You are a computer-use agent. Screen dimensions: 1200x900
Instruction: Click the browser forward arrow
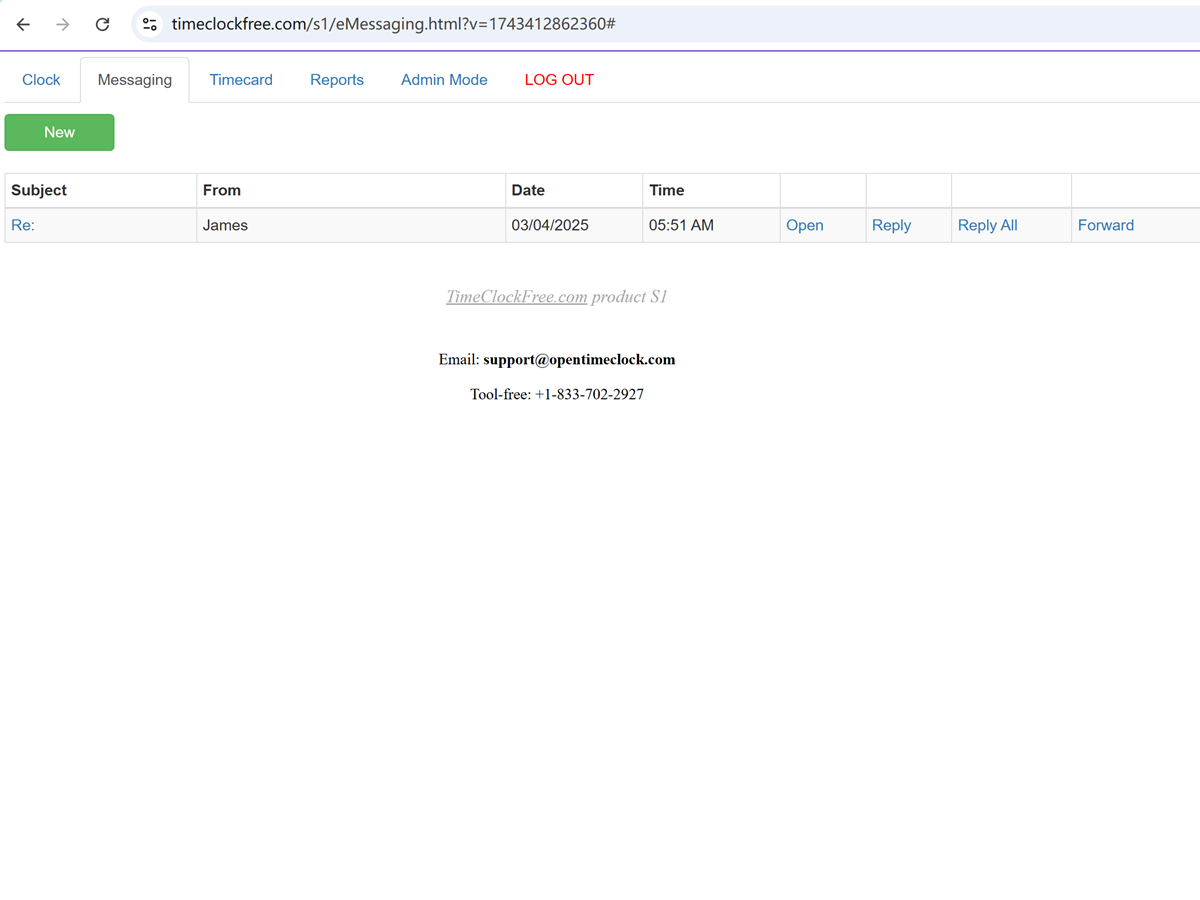tap(63, 24)
